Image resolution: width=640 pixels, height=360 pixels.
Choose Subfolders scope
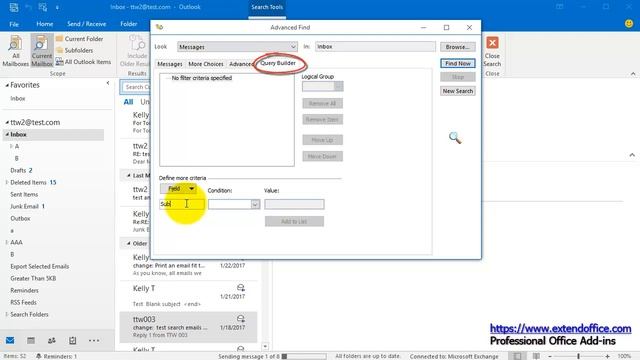pos(75,50)
